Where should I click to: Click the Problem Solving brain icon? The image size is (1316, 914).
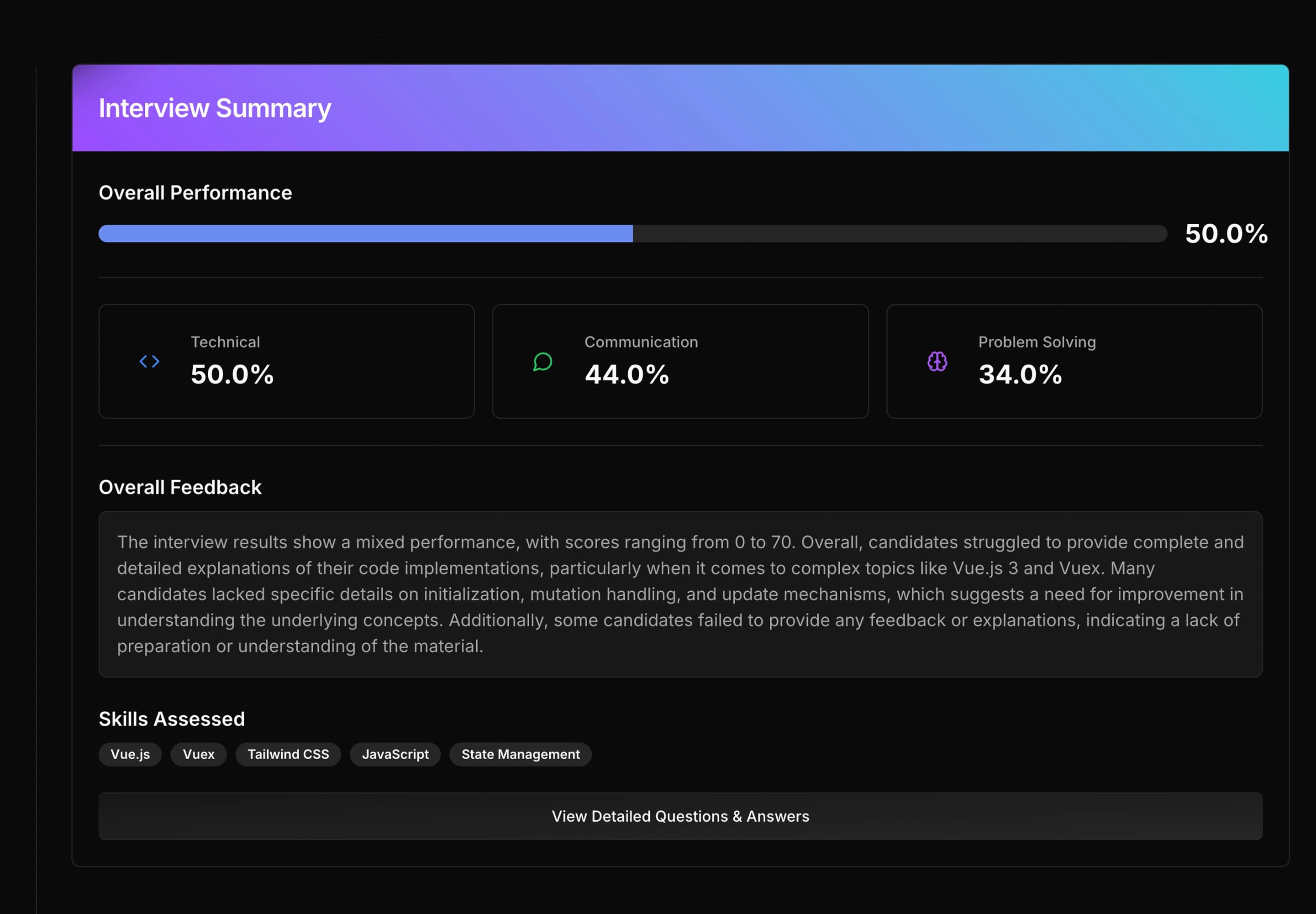pos(937,362)
